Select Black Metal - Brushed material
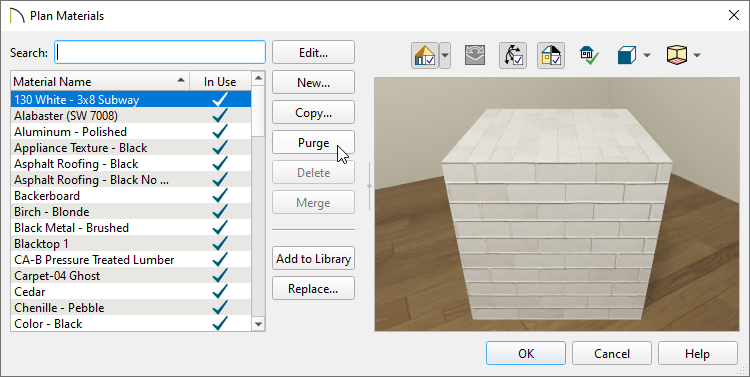The width and height of the screenshot is (750, 377). pyautogui.click(x=131, y=227)
